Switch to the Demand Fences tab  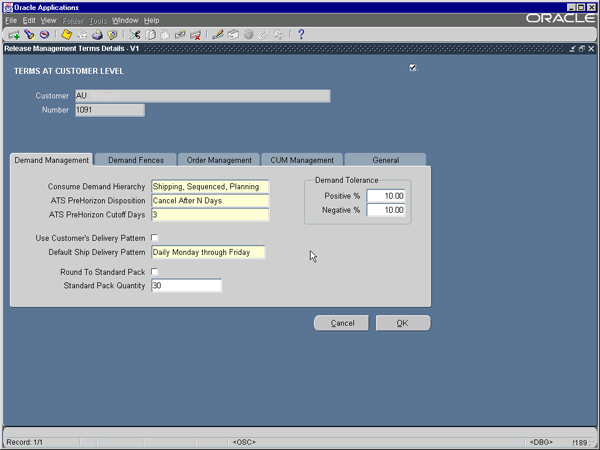pyautogui.click(x=136, y=160)
